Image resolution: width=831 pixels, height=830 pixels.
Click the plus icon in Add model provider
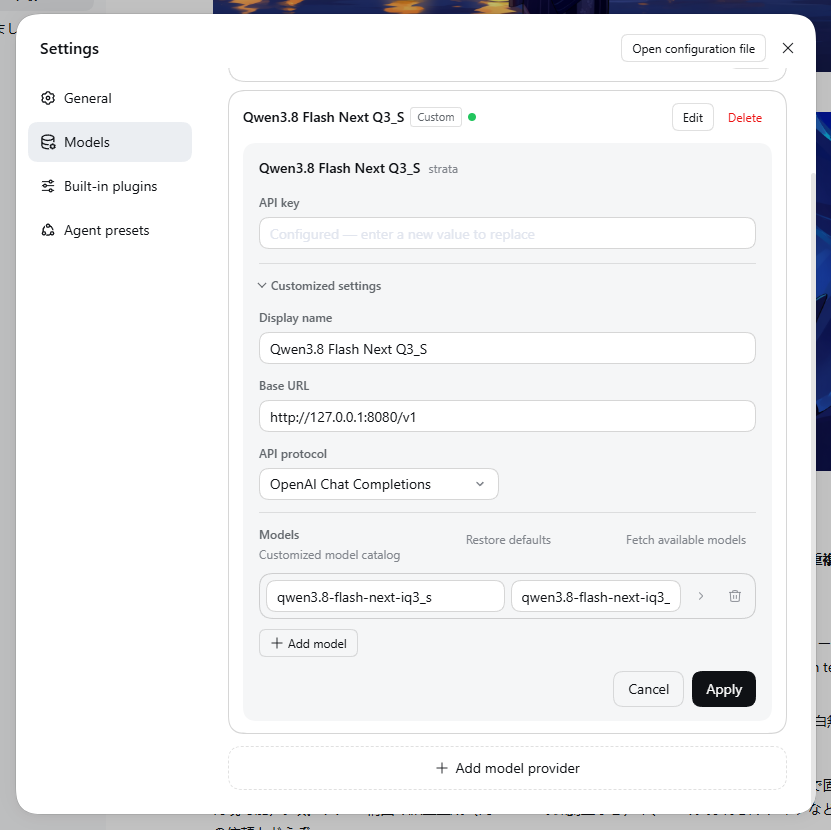pyautogui.click(x=441, y=768)
